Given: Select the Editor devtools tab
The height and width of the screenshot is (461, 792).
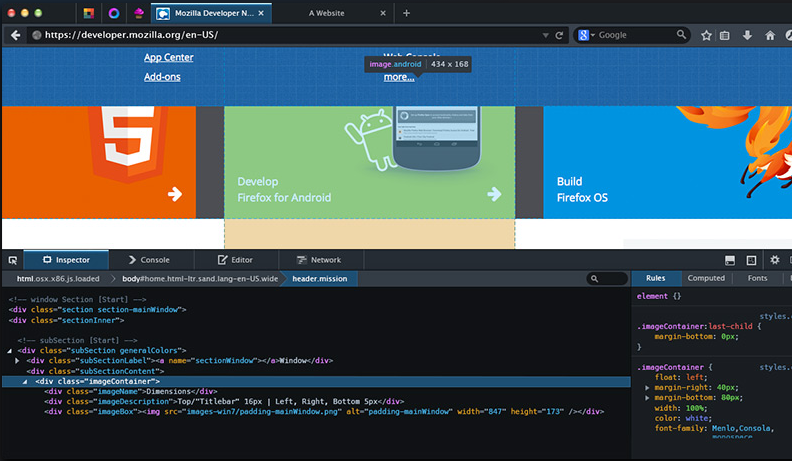Looking at the screenshot, I should coord(235,260).
